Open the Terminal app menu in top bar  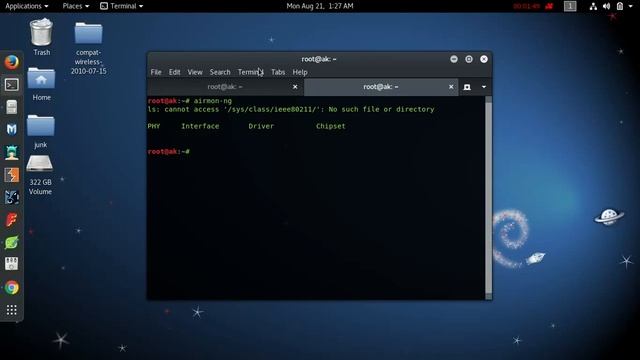pyautogui.click(x=122, y=6)
